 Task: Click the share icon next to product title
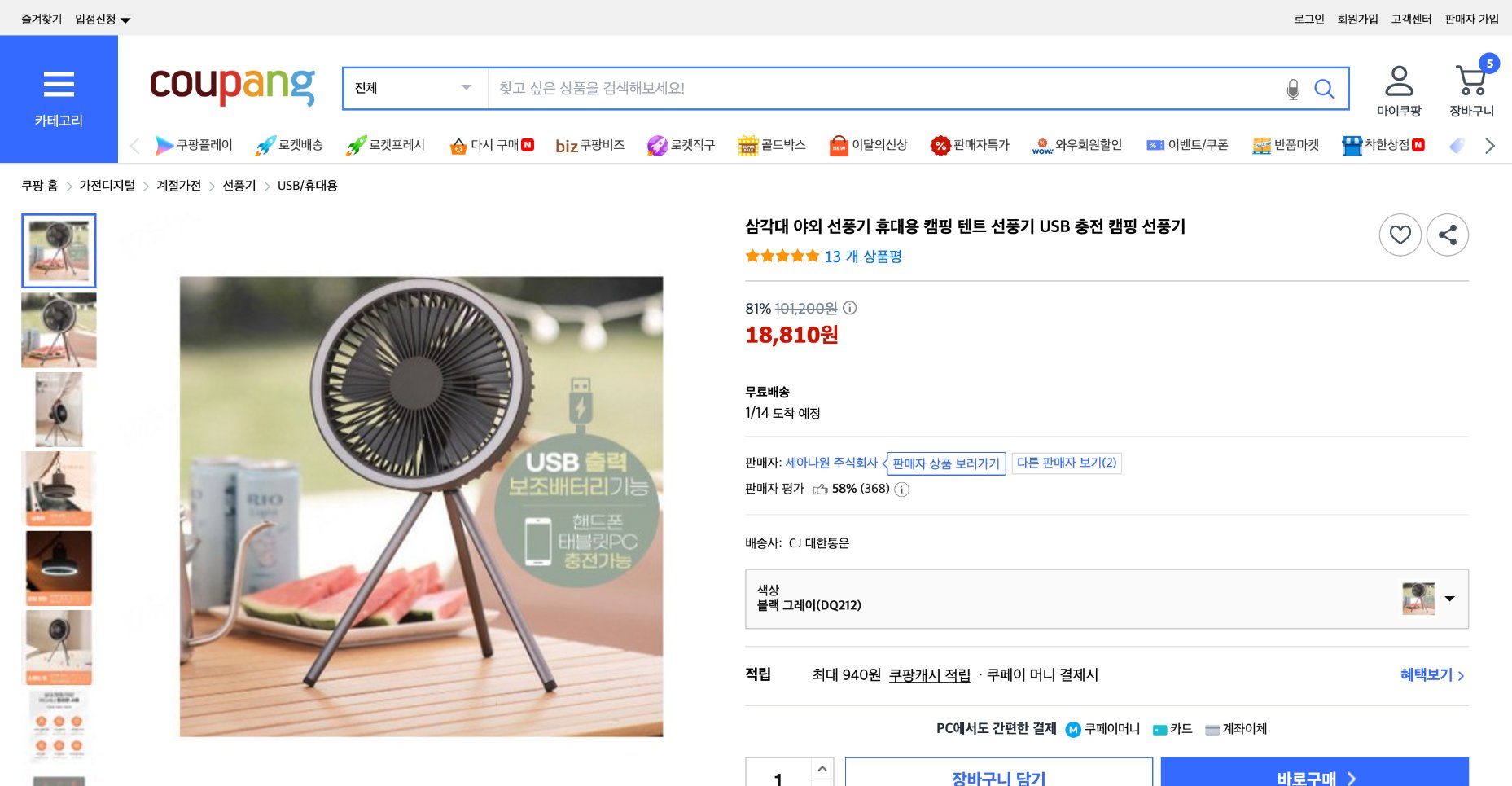click(x=1448, y=235)
